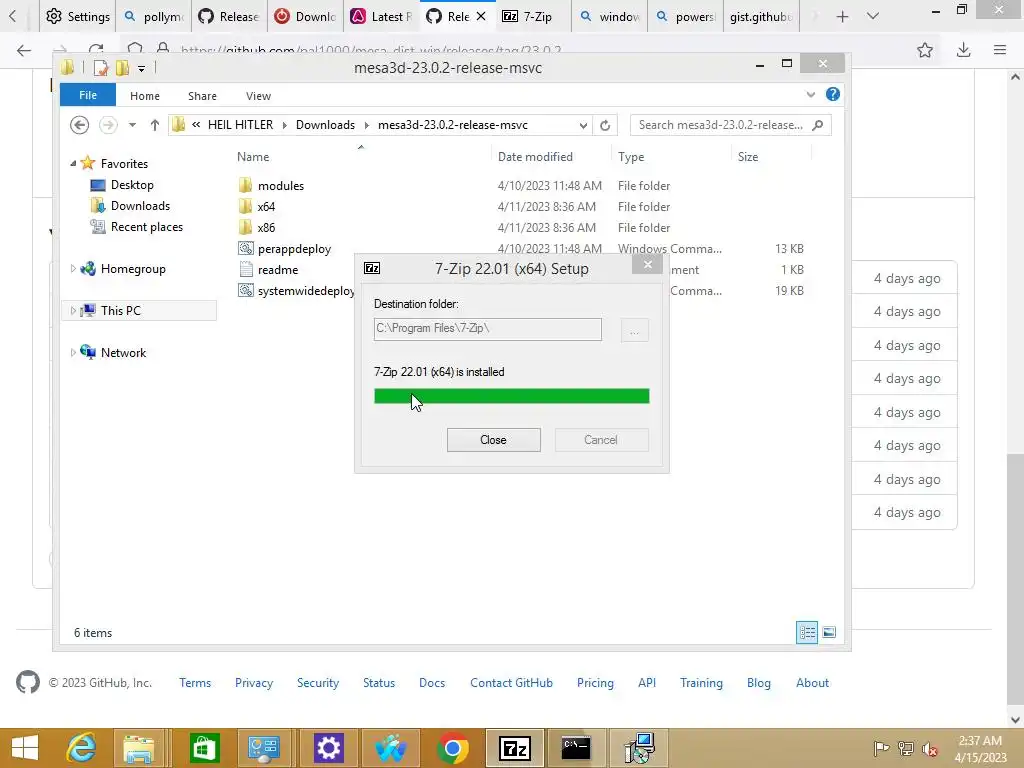1024x768 pixels.
Task: Open the View ribbon tab
Action: point(258,96)
